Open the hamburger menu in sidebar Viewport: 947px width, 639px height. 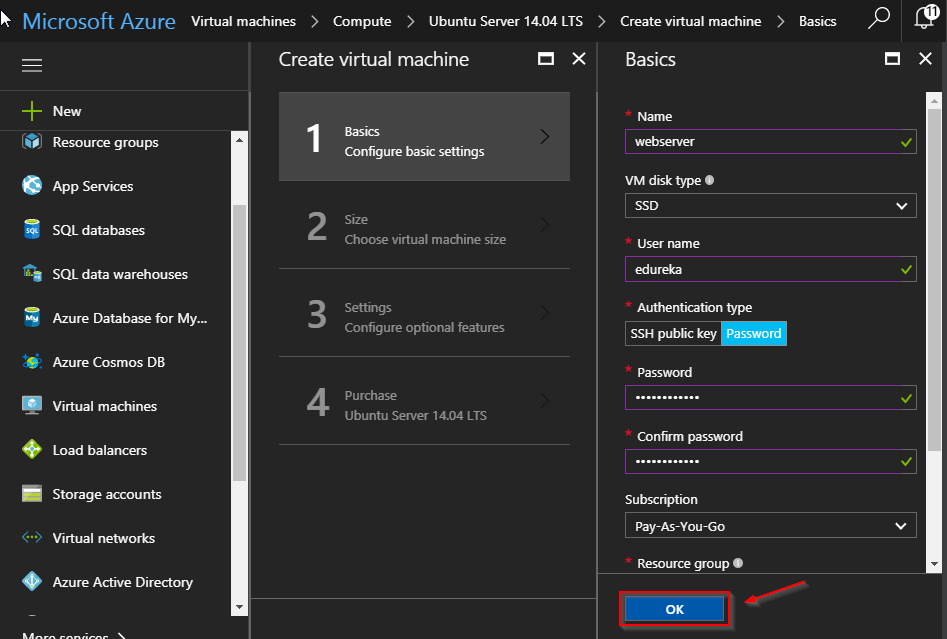(x=32, y=65)
